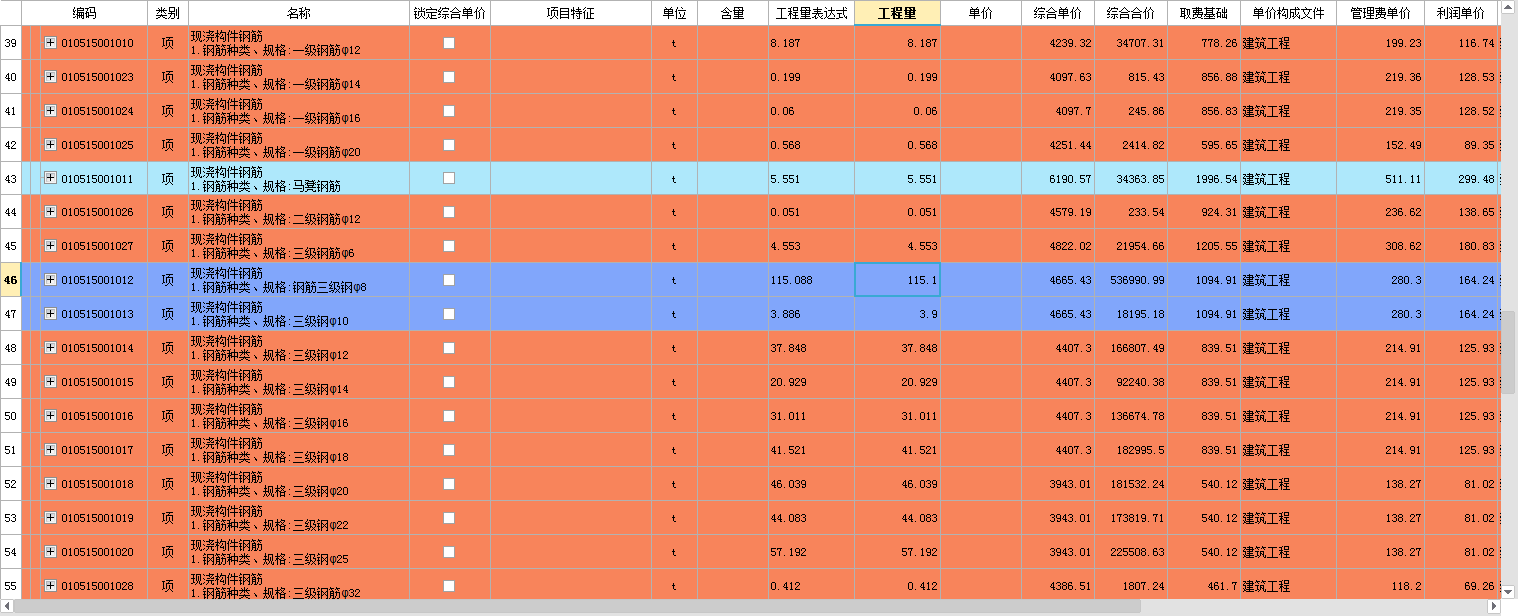Tick lock price checkbox for row 51
The image size is (1518, 616).
pyautogui.click(x=449, y=450)
